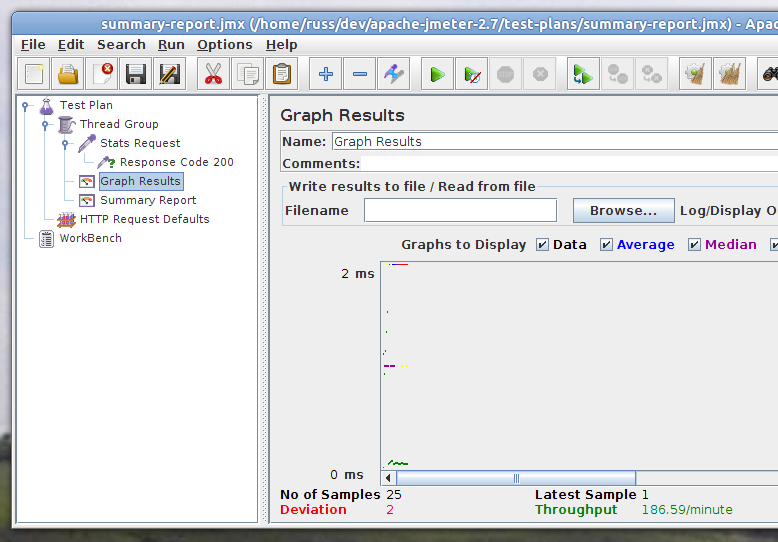Screen dimensions: 778x542
Task: Click the greyed Shutdown test icon
Action: pos(539,74)
